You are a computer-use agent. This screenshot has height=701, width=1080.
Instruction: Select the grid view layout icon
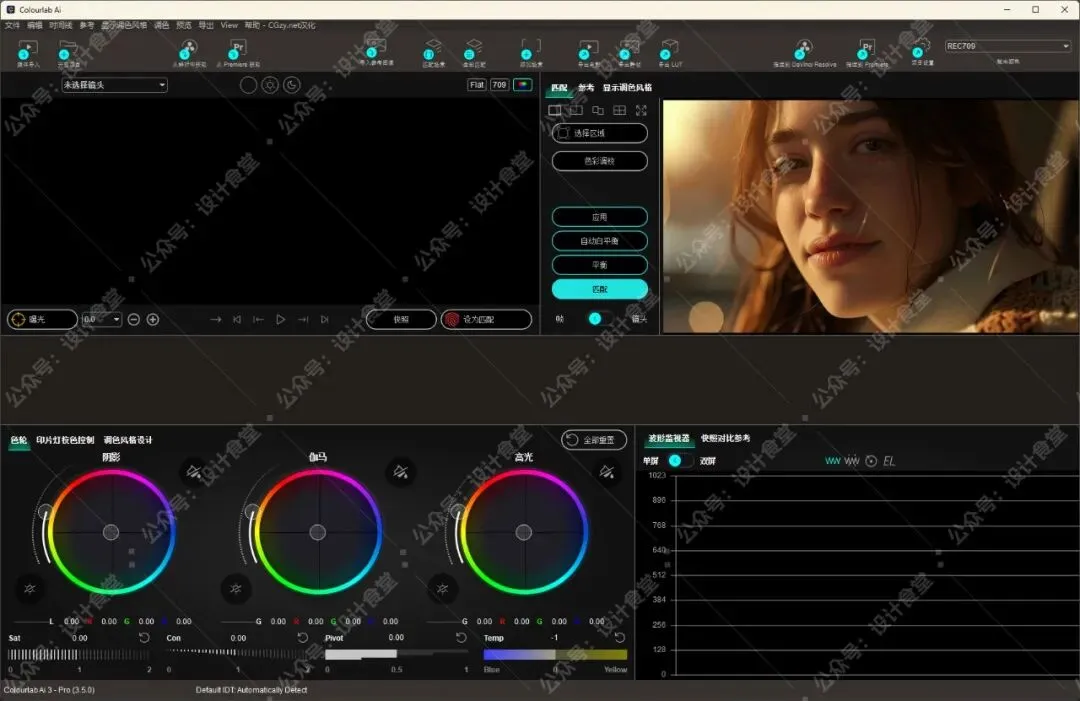point(620,110)
